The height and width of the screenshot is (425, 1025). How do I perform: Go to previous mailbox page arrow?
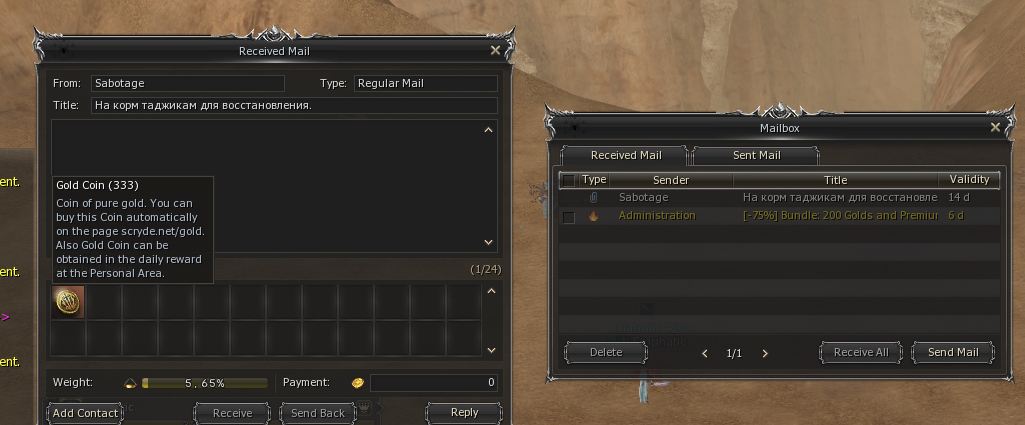(x=705, y=353)
